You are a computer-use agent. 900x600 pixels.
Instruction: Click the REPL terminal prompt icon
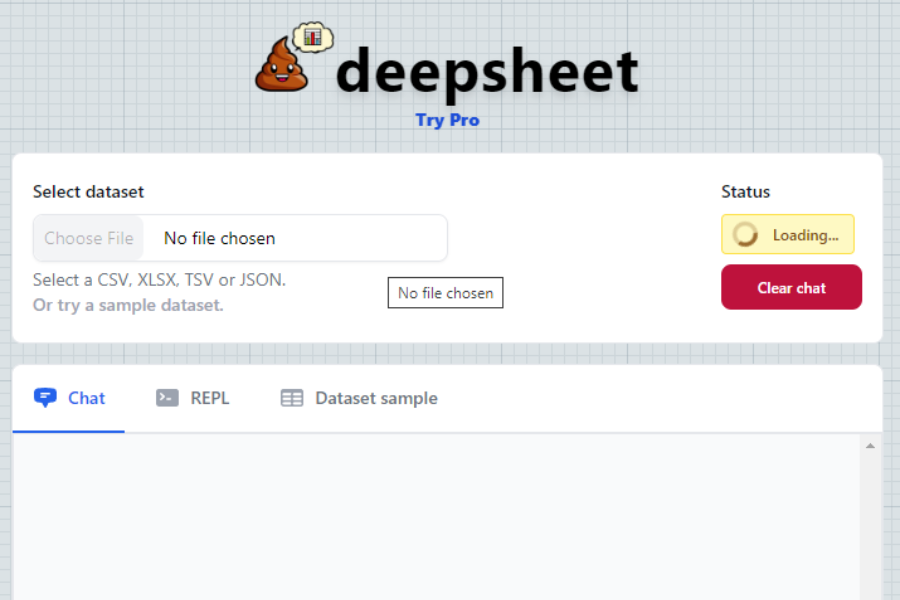click(x=166, y=397)
